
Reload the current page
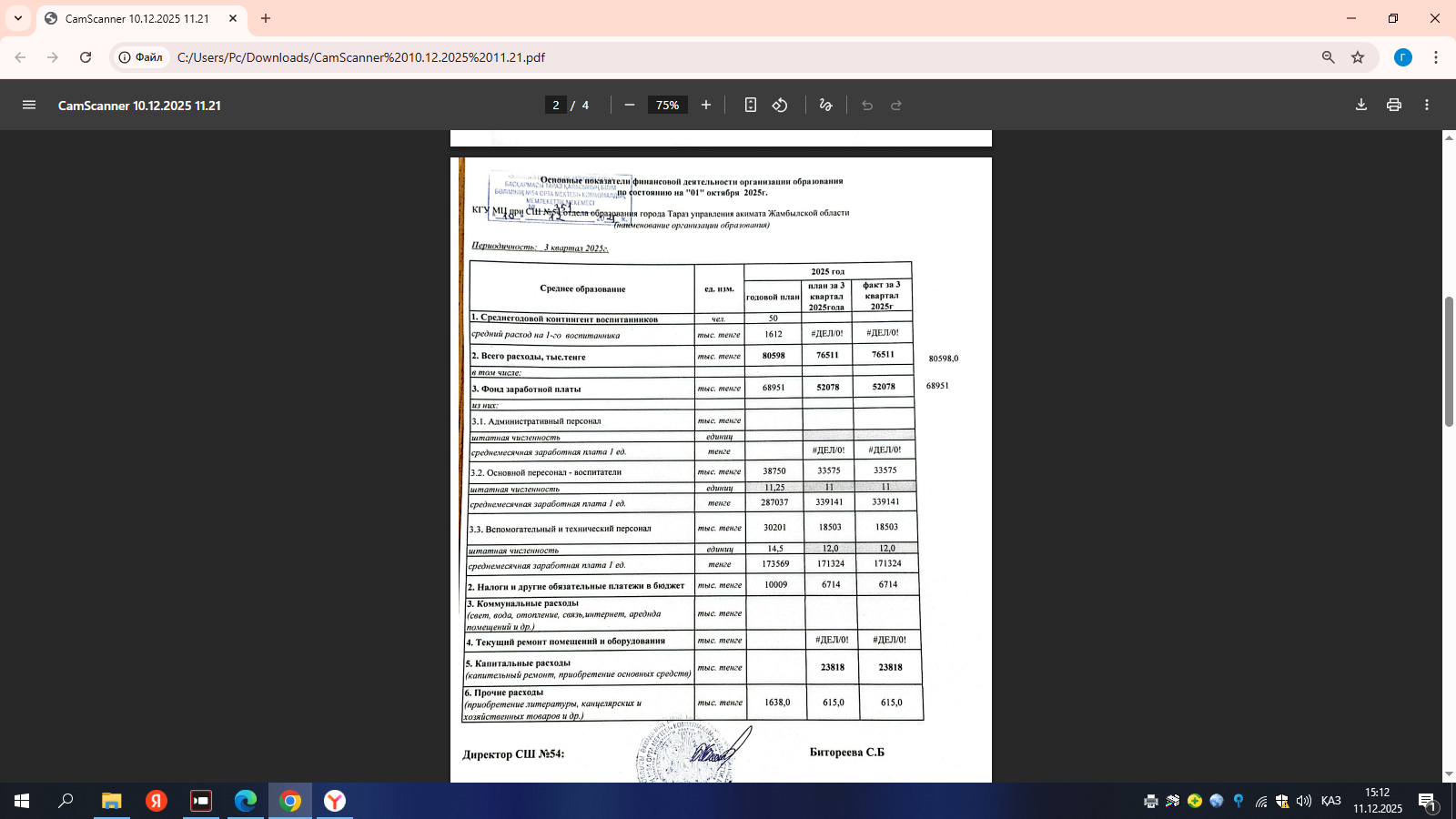(86, 57)
